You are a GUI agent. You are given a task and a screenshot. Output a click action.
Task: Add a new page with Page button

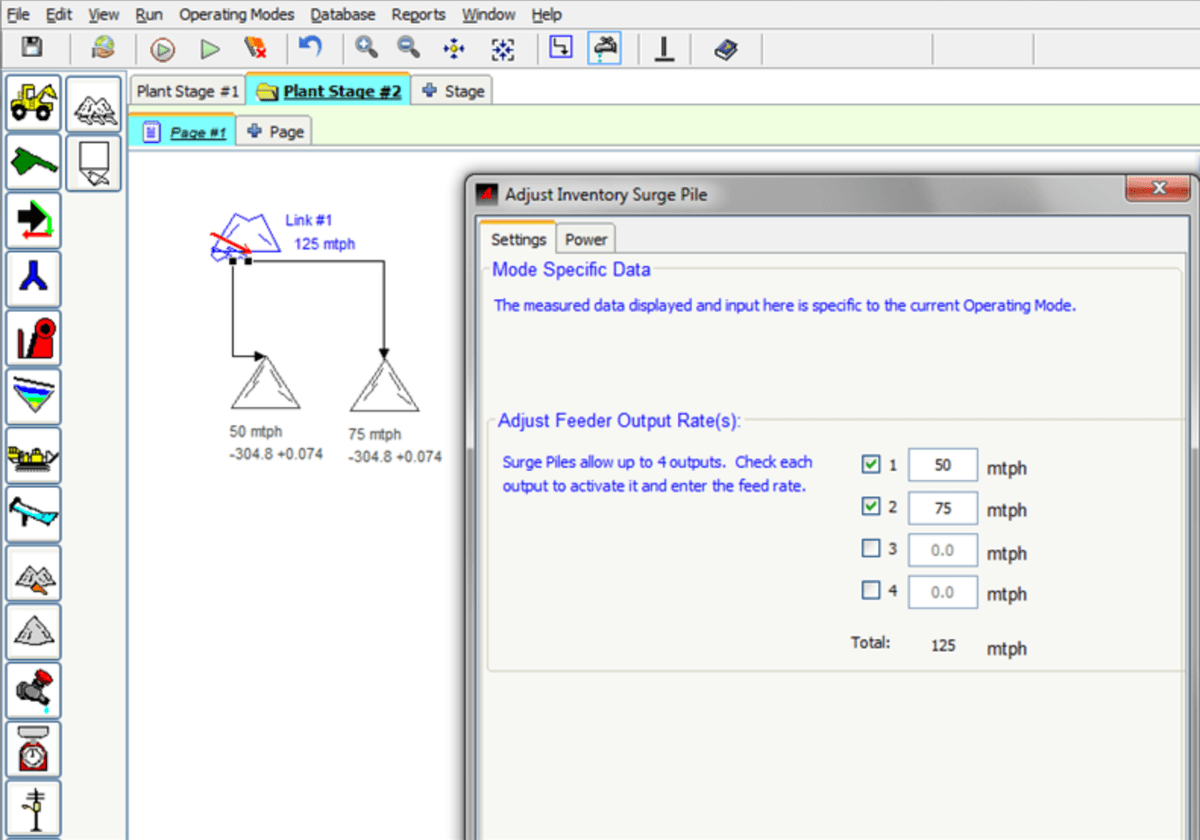[x=275, y=132]
